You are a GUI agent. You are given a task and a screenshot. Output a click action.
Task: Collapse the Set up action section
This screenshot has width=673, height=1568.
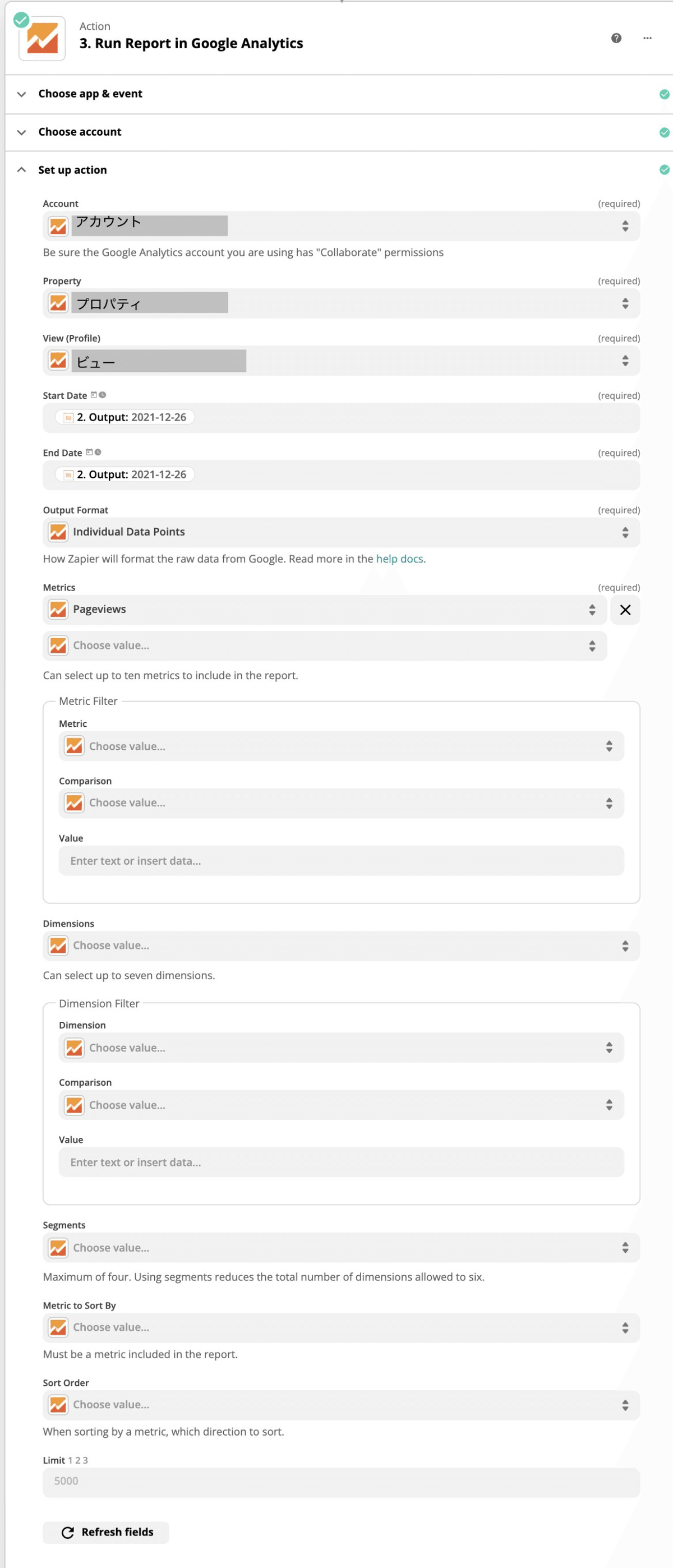[338, 170]
